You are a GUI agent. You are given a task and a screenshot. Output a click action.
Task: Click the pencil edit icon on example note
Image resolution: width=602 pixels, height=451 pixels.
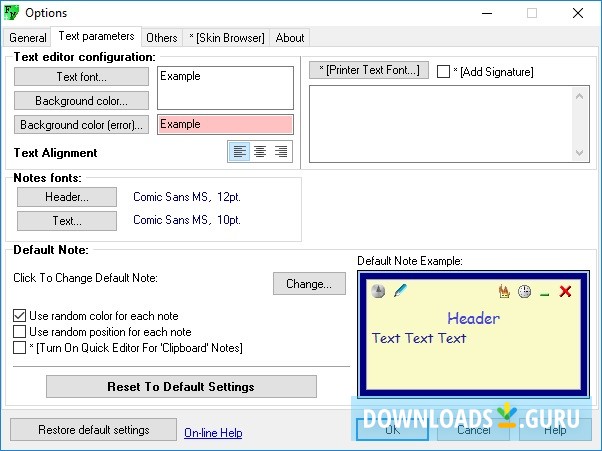point(400,291)
